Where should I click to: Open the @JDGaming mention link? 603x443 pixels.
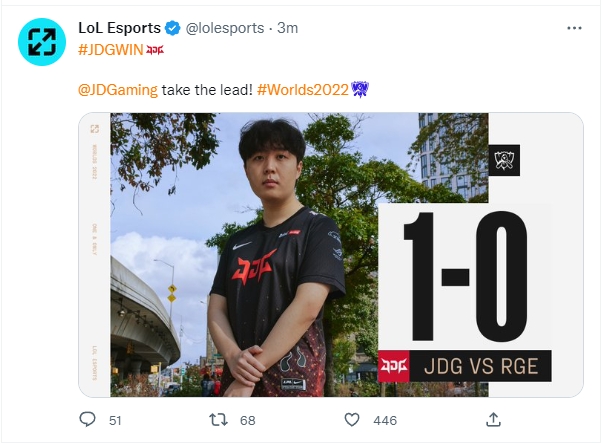(118, 90)
